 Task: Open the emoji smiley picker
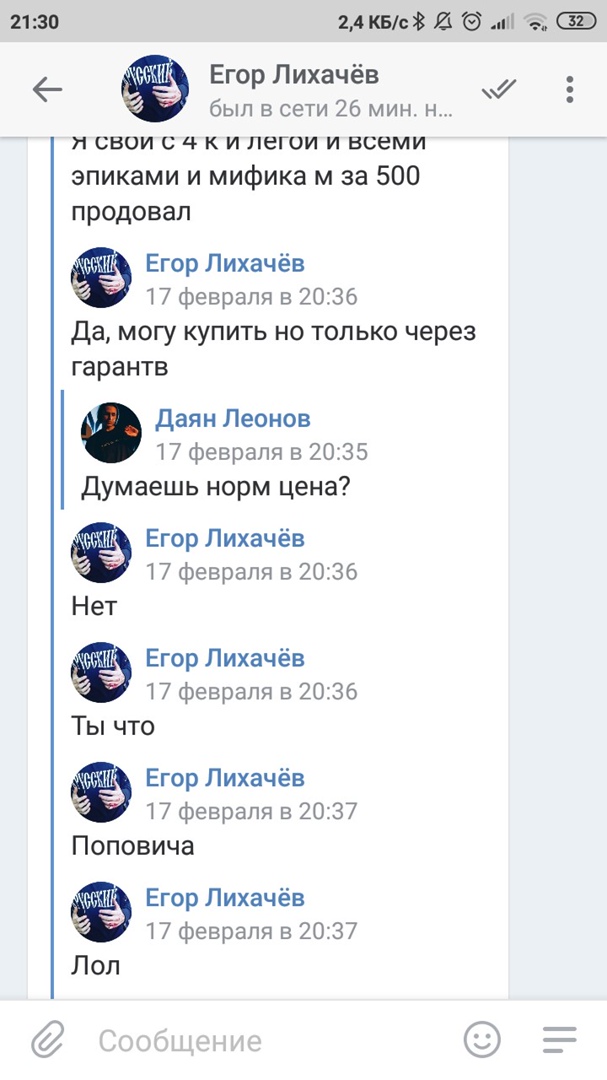click(x=483, y=1040)
